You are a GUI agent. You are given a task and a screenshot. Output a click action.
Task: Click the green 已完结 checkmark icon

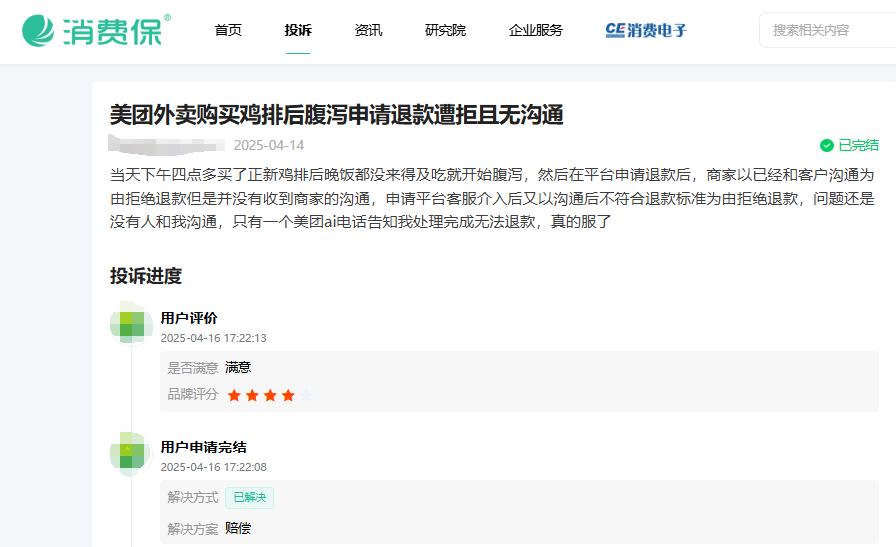pos(827,146)
